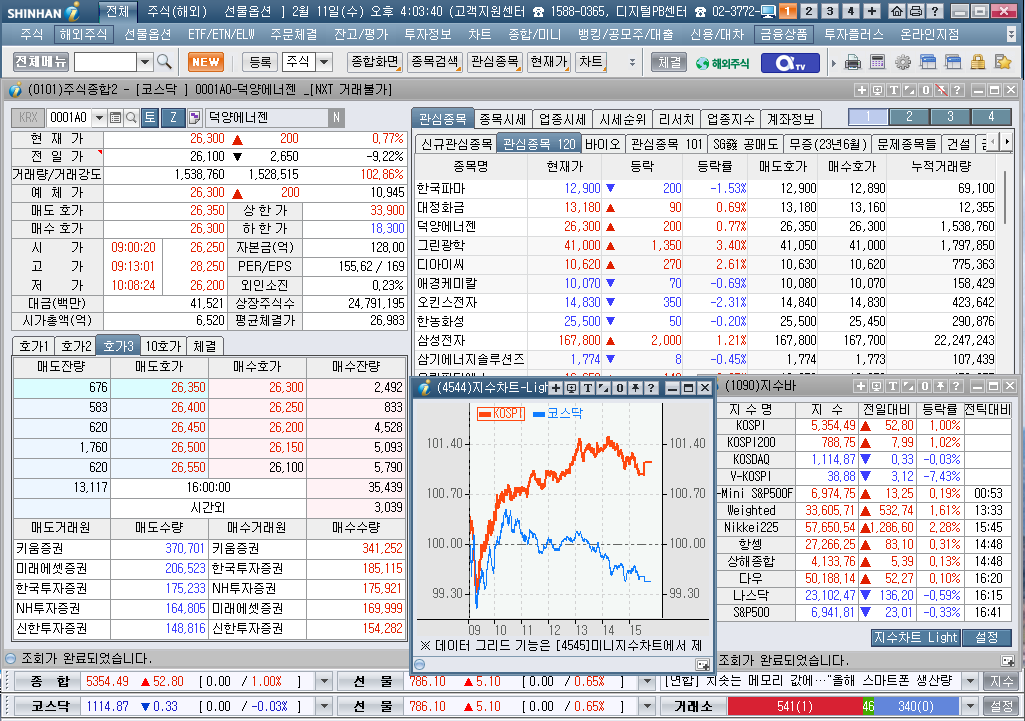The width and height of the screenshot is (1025, 721).
Task: Expand the toolbar overflow chevron beside 차트
Action: pos(631,63)
